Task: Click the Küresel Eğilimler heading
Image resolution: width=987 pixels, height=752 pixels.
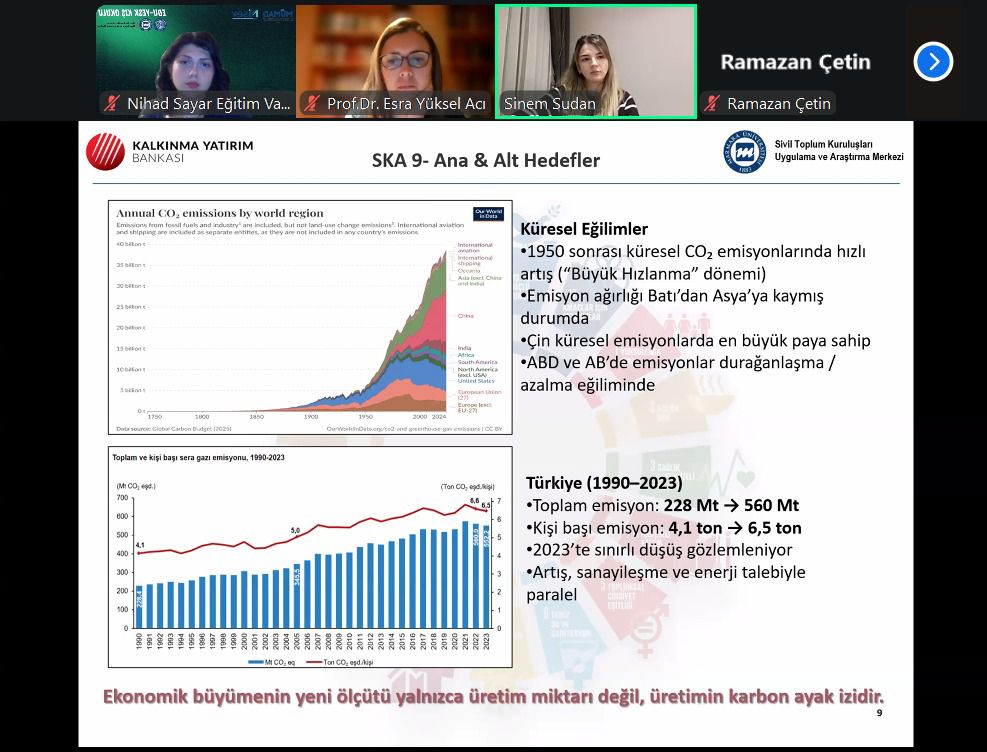Action: pyautogui.click(x=584, y=229)
